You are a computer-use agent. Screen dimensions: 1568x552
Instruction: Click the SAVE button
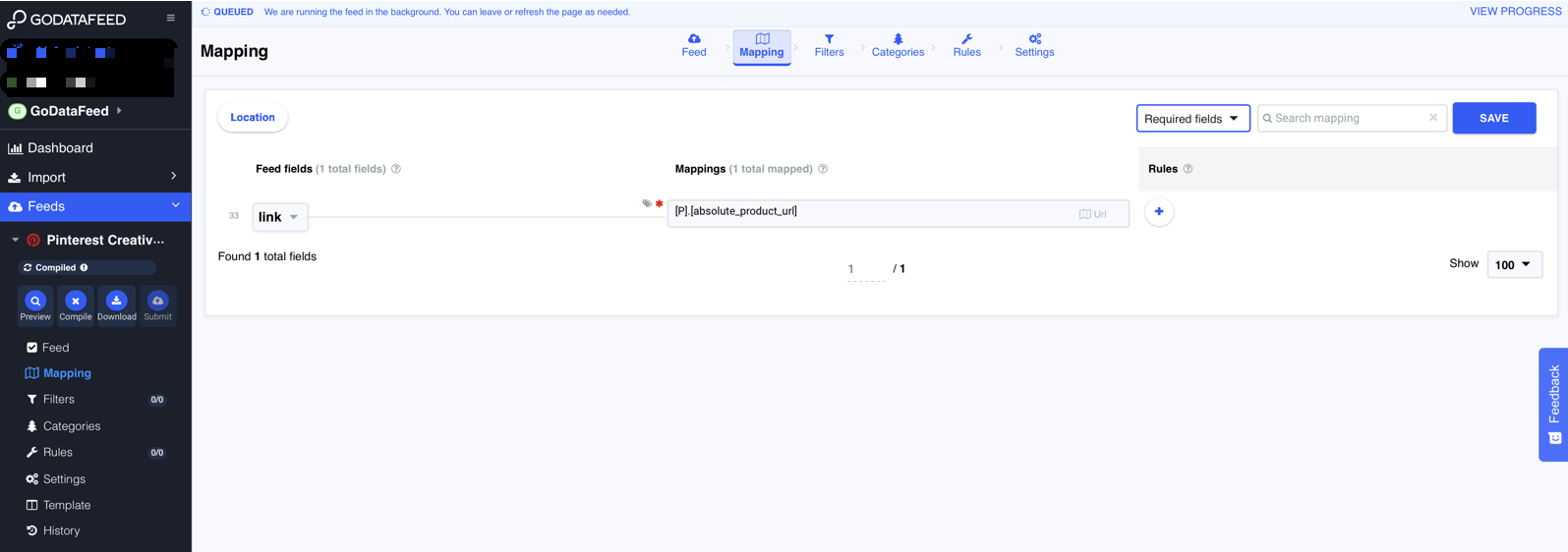[1494, 118]
